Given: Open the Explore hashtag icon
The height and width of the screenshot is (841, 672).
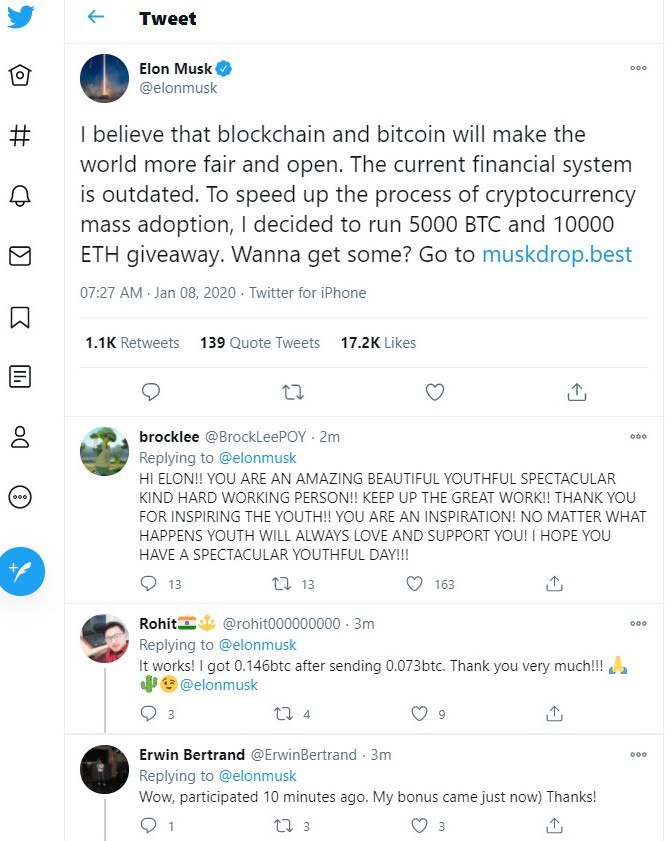Looking at the screenshot, I should click(x=20, y=136).
